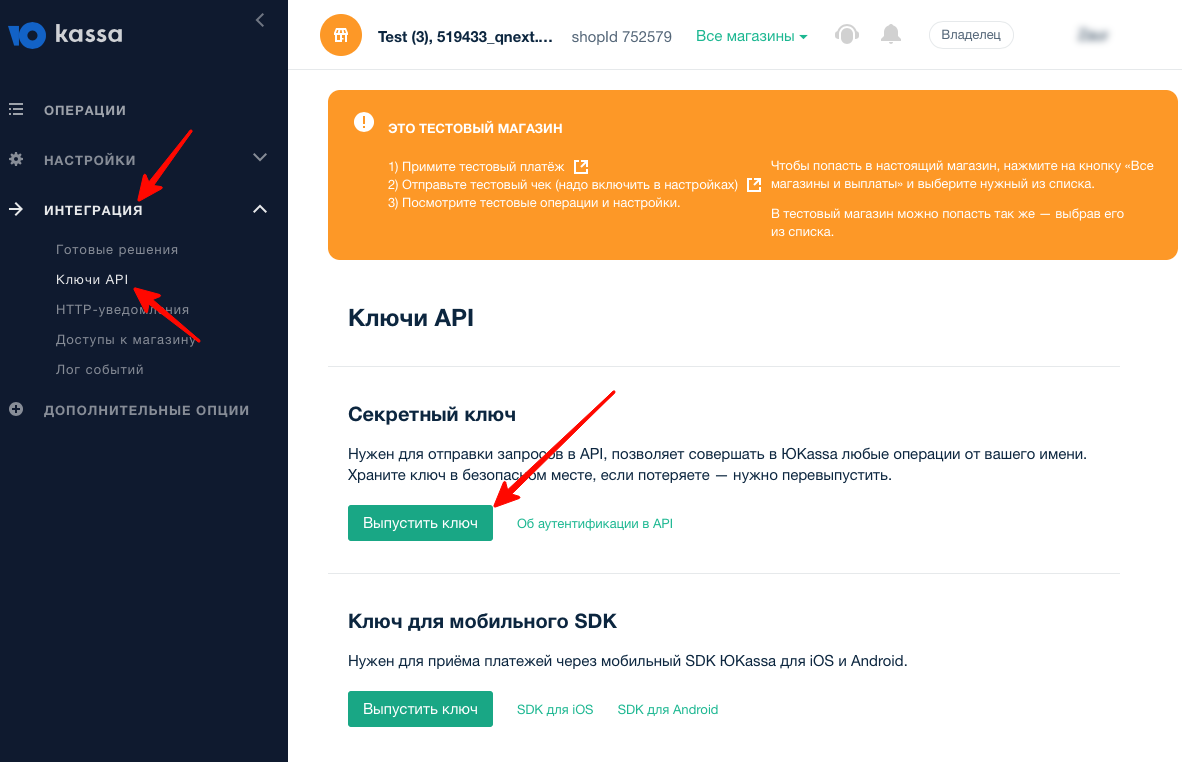Viewport: 1182px width, 762px height.
Task: Issue the secret key with Выпустить ключ
Action: click(420, 523)
